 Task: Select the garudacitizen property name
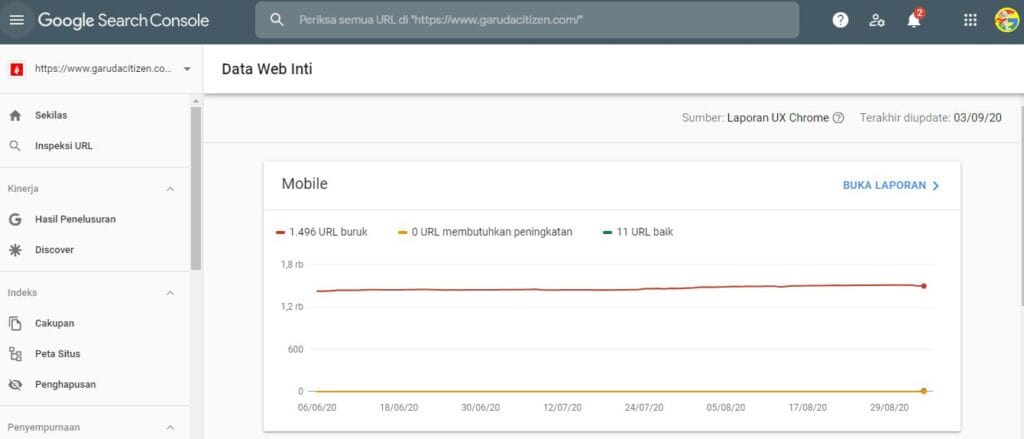pyautogui.click(x=103, y=69)
